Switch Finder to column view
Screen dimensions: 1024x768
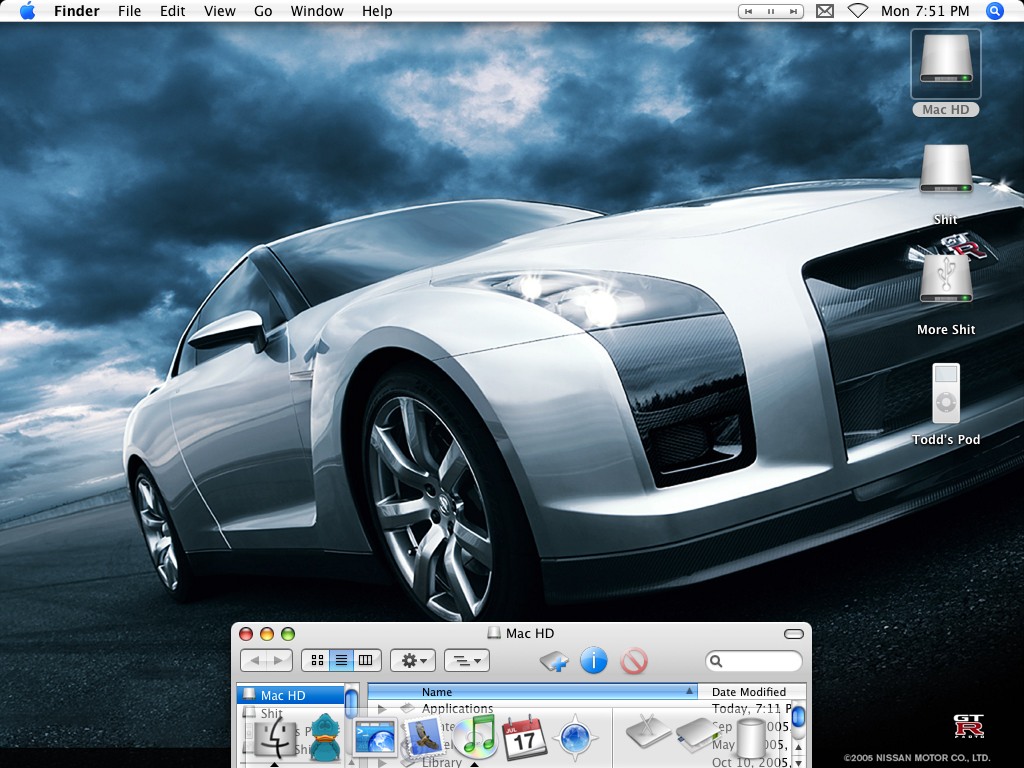coord(366,660)
